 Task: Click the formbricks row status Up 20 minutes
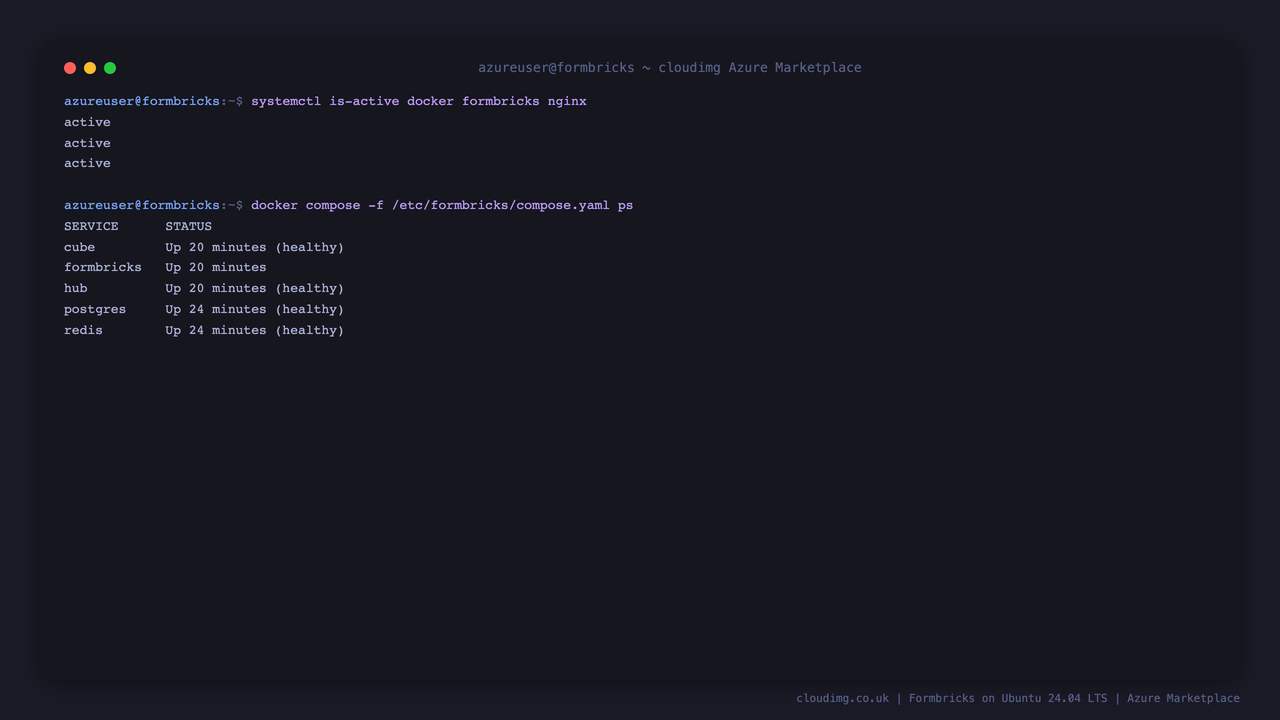tap(216, 267)
